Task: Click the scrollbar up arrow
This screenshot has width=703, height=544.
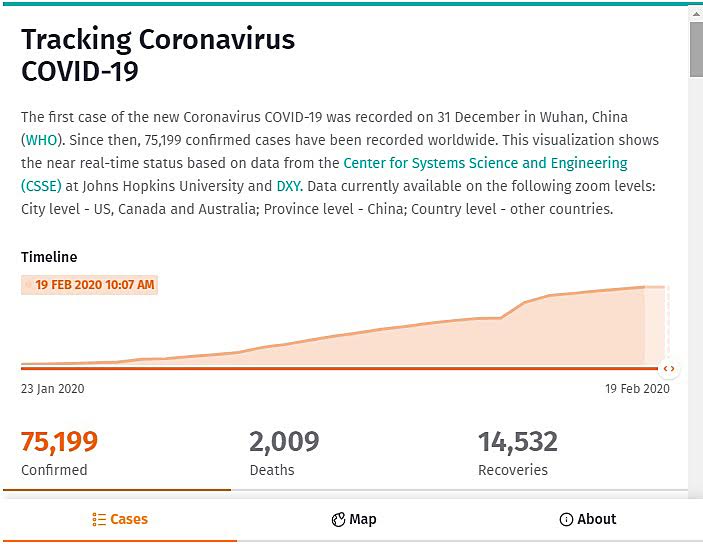Action: tap(696, 14)
